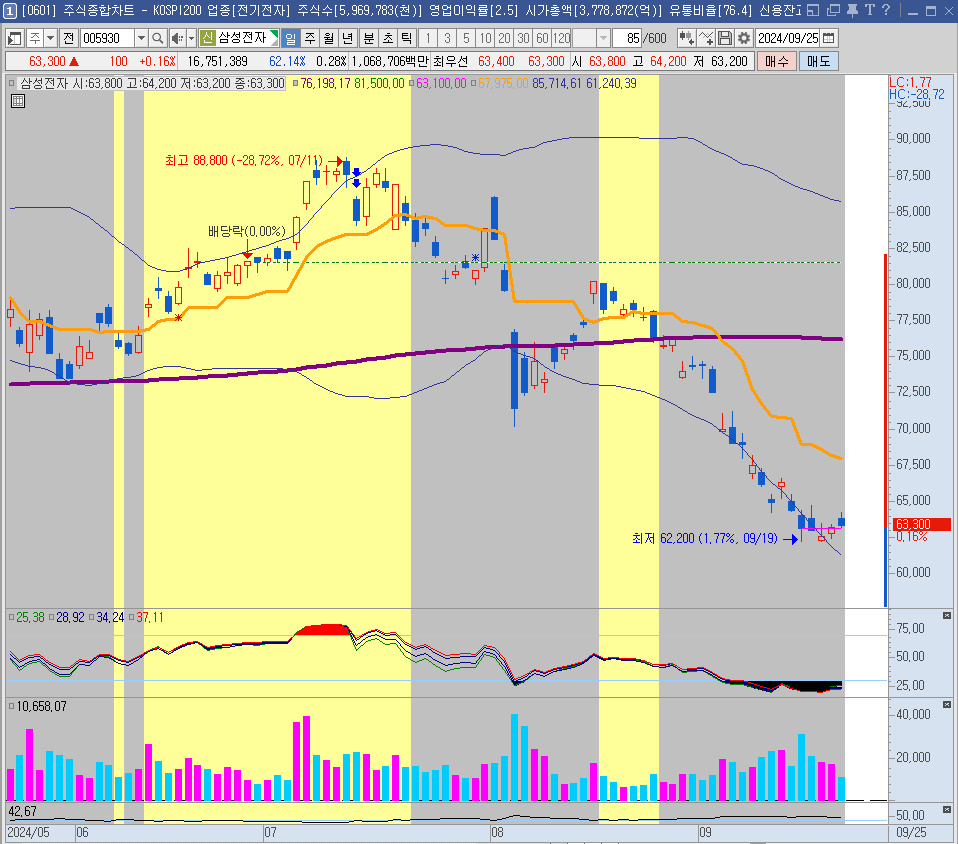Viewport: 958px width, 844px height.
Task: Click the speaker sound alert icon
Action: tap(177, 39)
